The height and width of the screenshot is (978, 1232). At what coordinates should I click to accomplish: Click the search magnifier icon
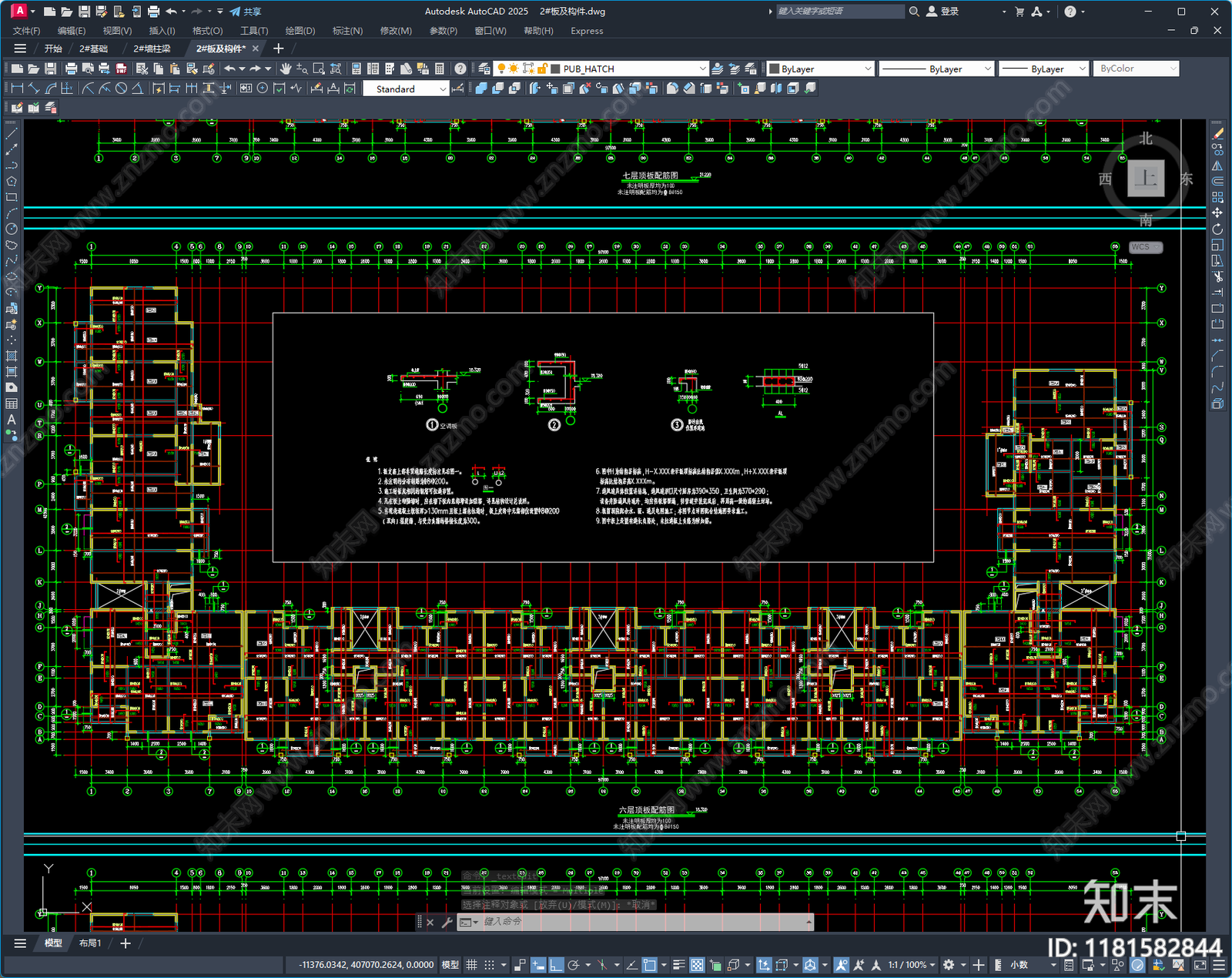tap(914, 12)
